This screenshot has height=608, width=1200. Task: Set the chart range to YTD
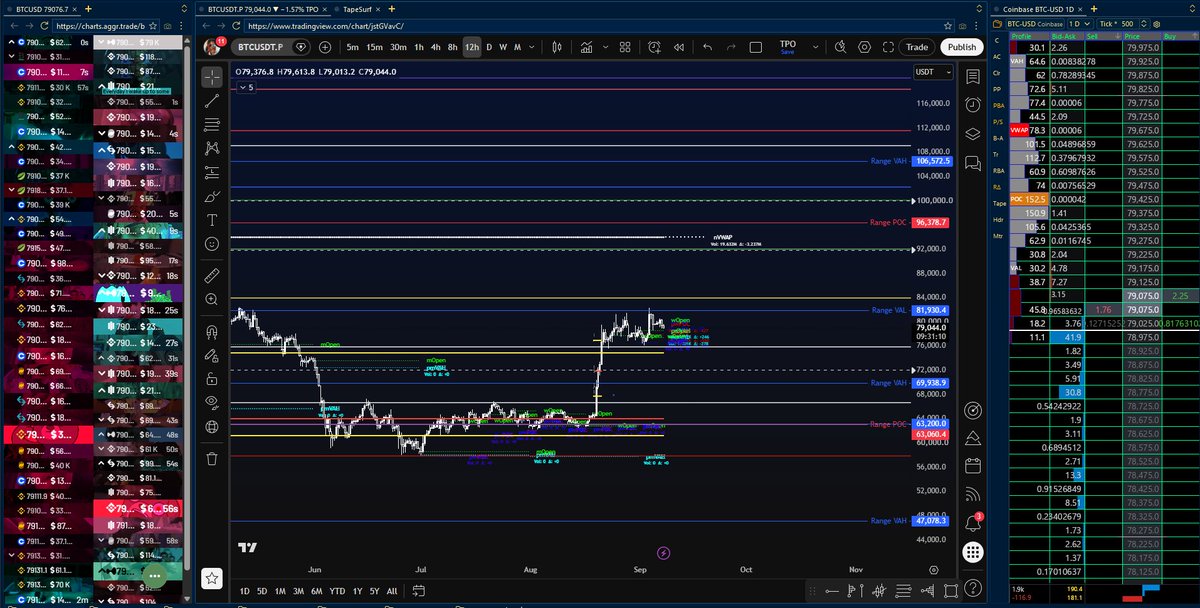[337, 591]
